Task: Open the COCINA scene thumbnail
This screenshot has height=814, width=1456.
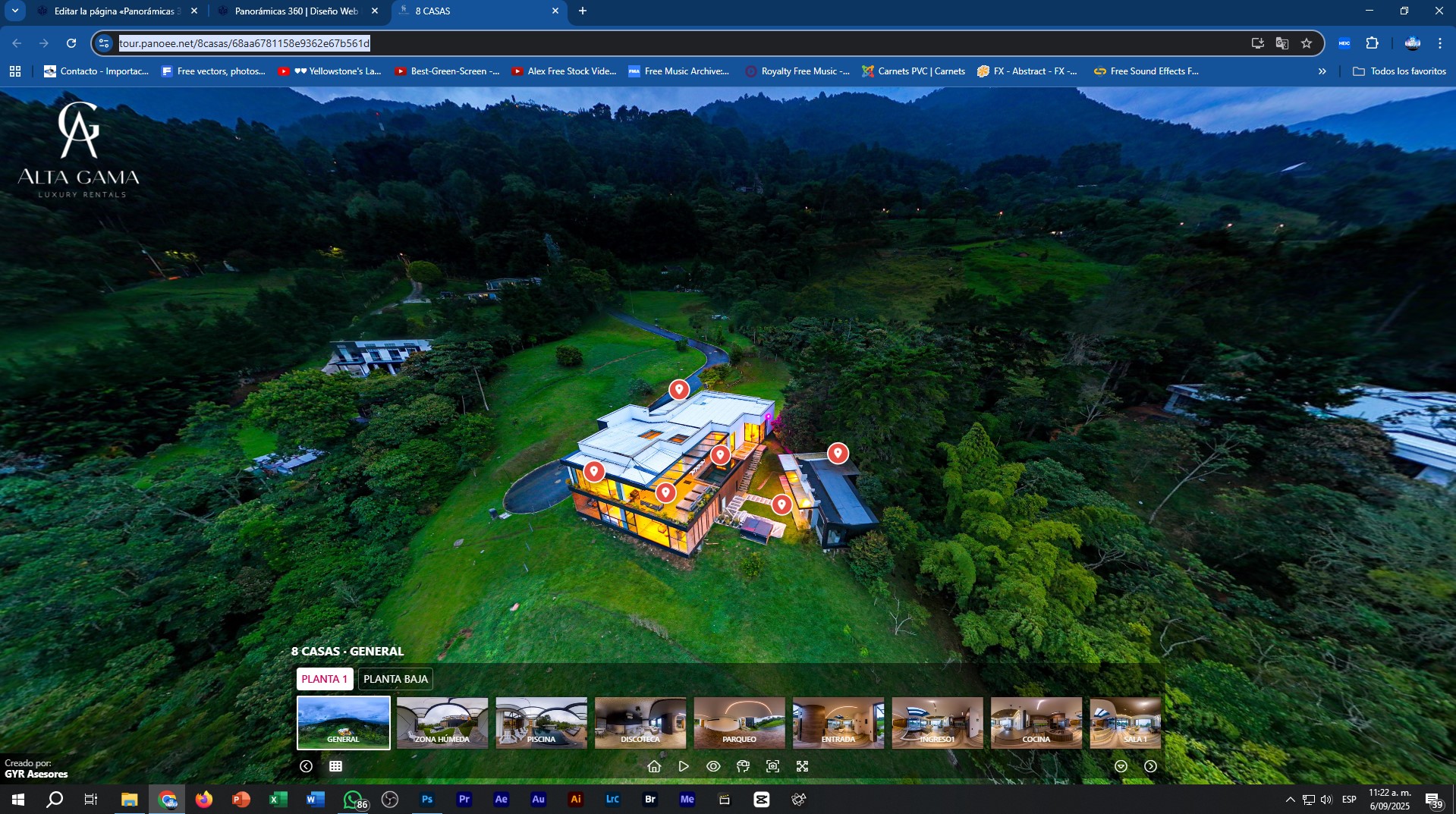Action: (x=1036, y=723)
